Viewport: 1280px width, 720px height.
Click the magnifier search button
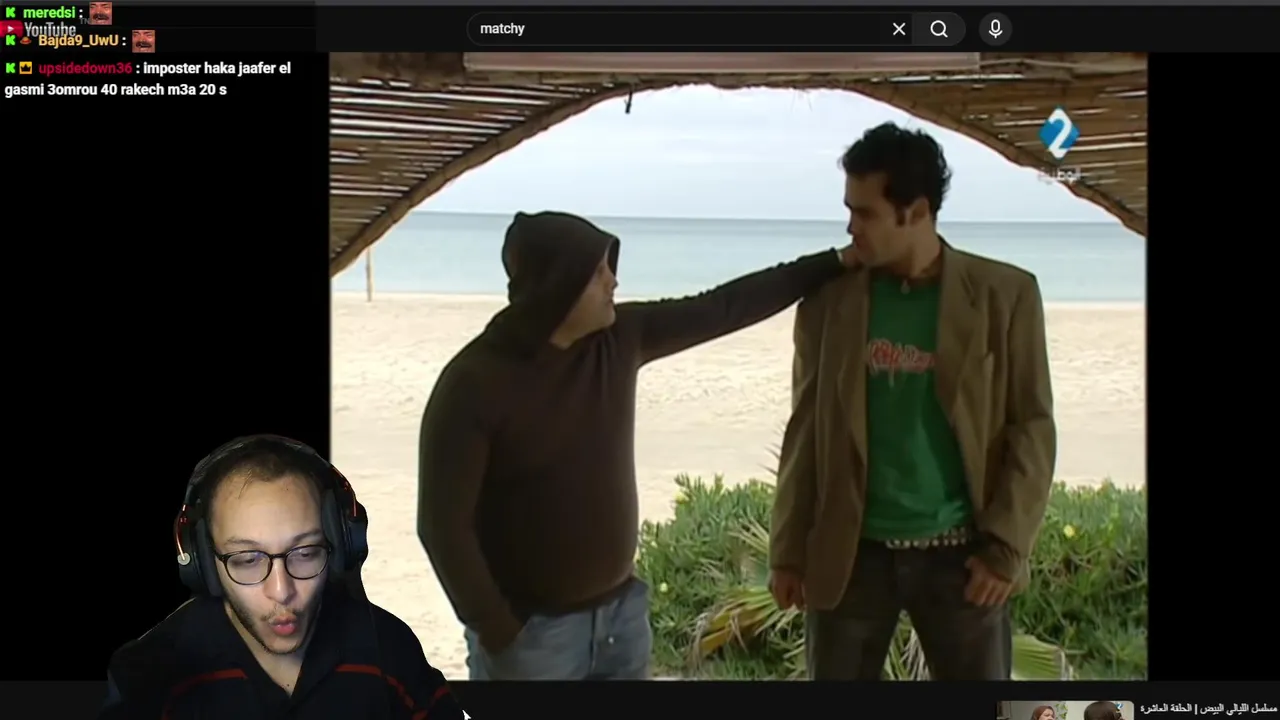(939, 29)
